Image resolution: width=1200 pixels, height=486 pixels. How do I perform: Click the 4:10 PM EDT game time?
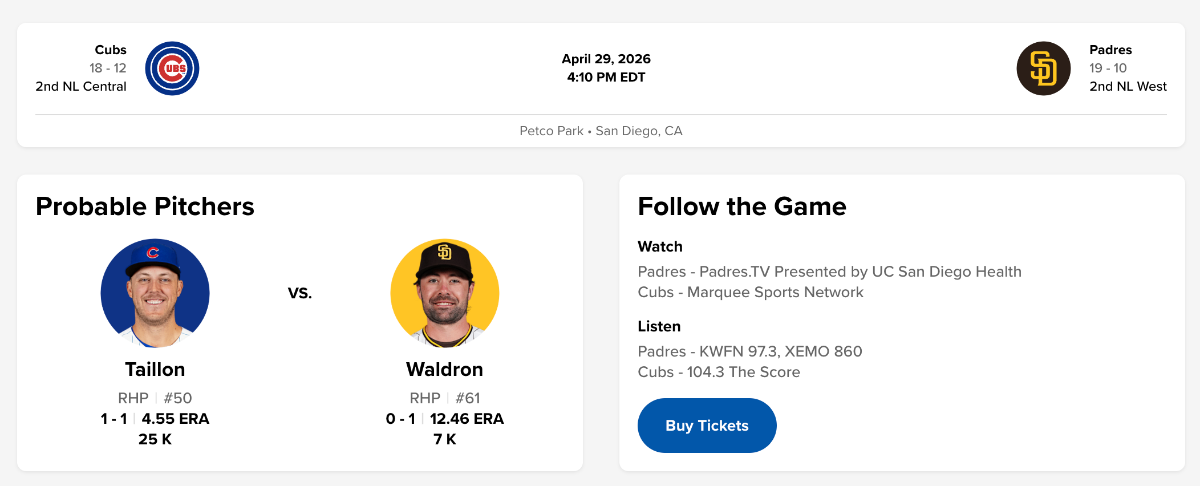pos(606,77)
